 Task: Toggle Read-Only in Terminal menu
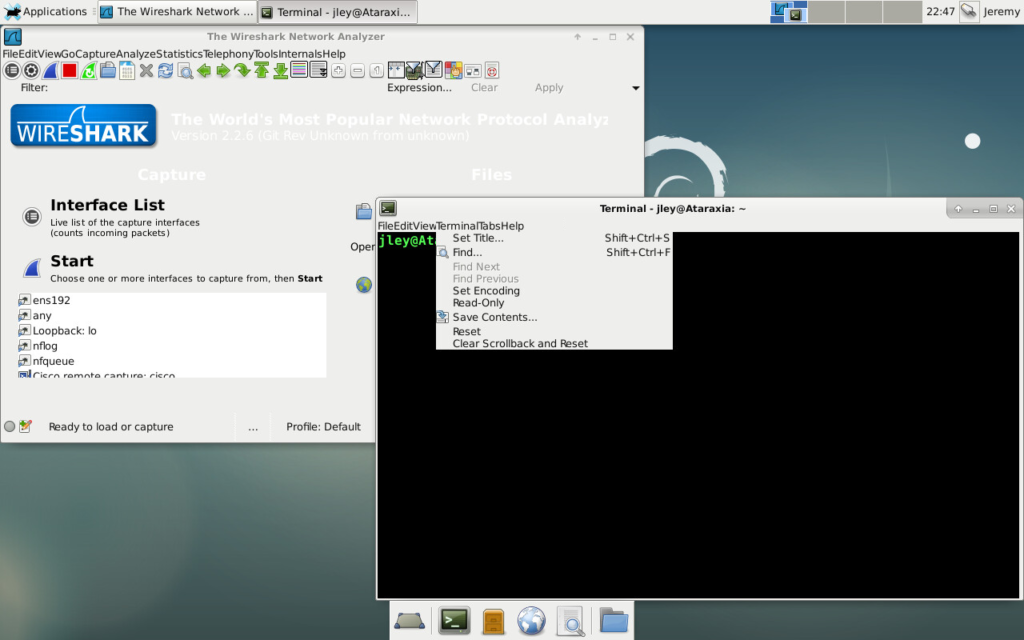point(554,303)
